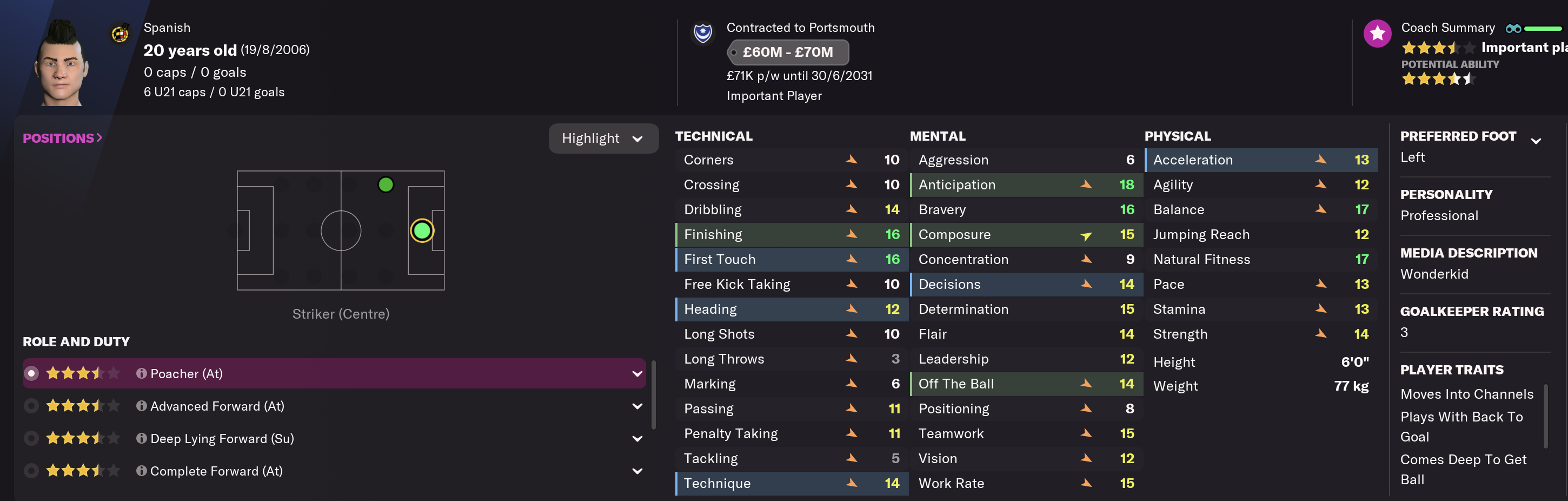The width and height of the screenshot is (1568, 501).
Task: Select the striker position dot on pitch
Action: tap(421, 230)
